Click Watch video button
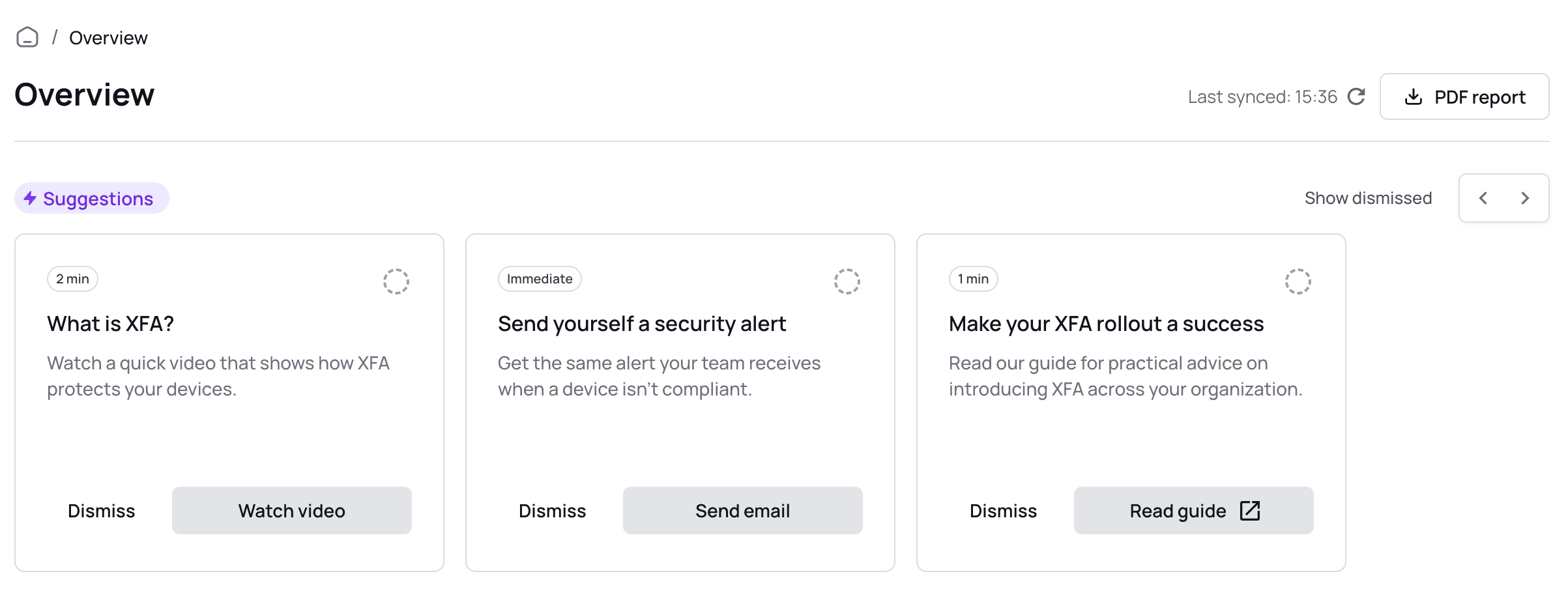 pyautogui.click(x=292, y=511)
